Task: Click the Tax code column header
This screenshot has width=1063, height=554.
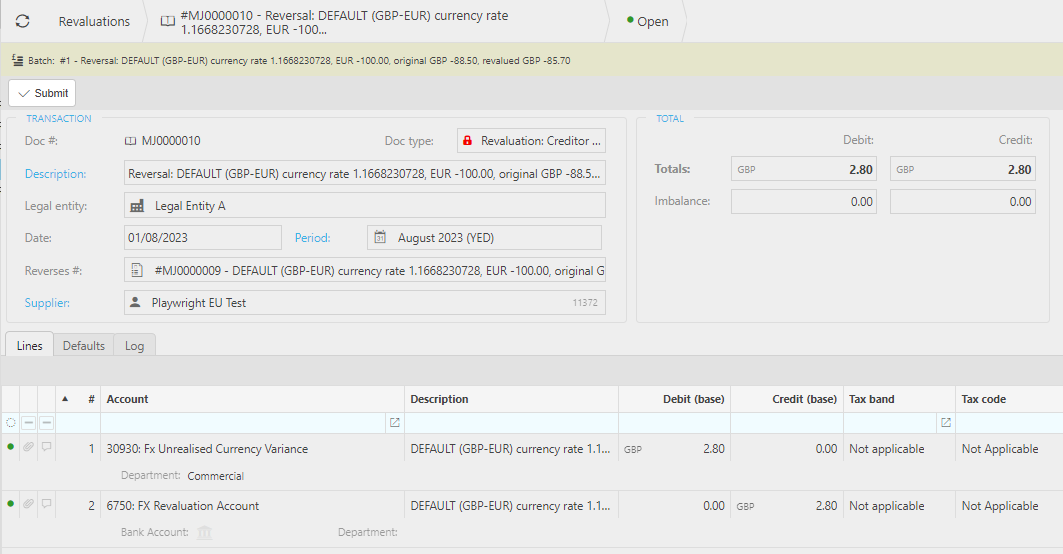Action: [x=1009, y=399]
